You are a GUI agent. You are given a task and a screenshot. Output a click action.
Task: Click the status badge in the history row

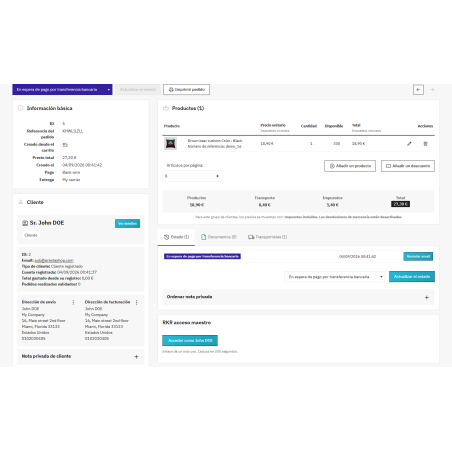click(x=202, y=256)
